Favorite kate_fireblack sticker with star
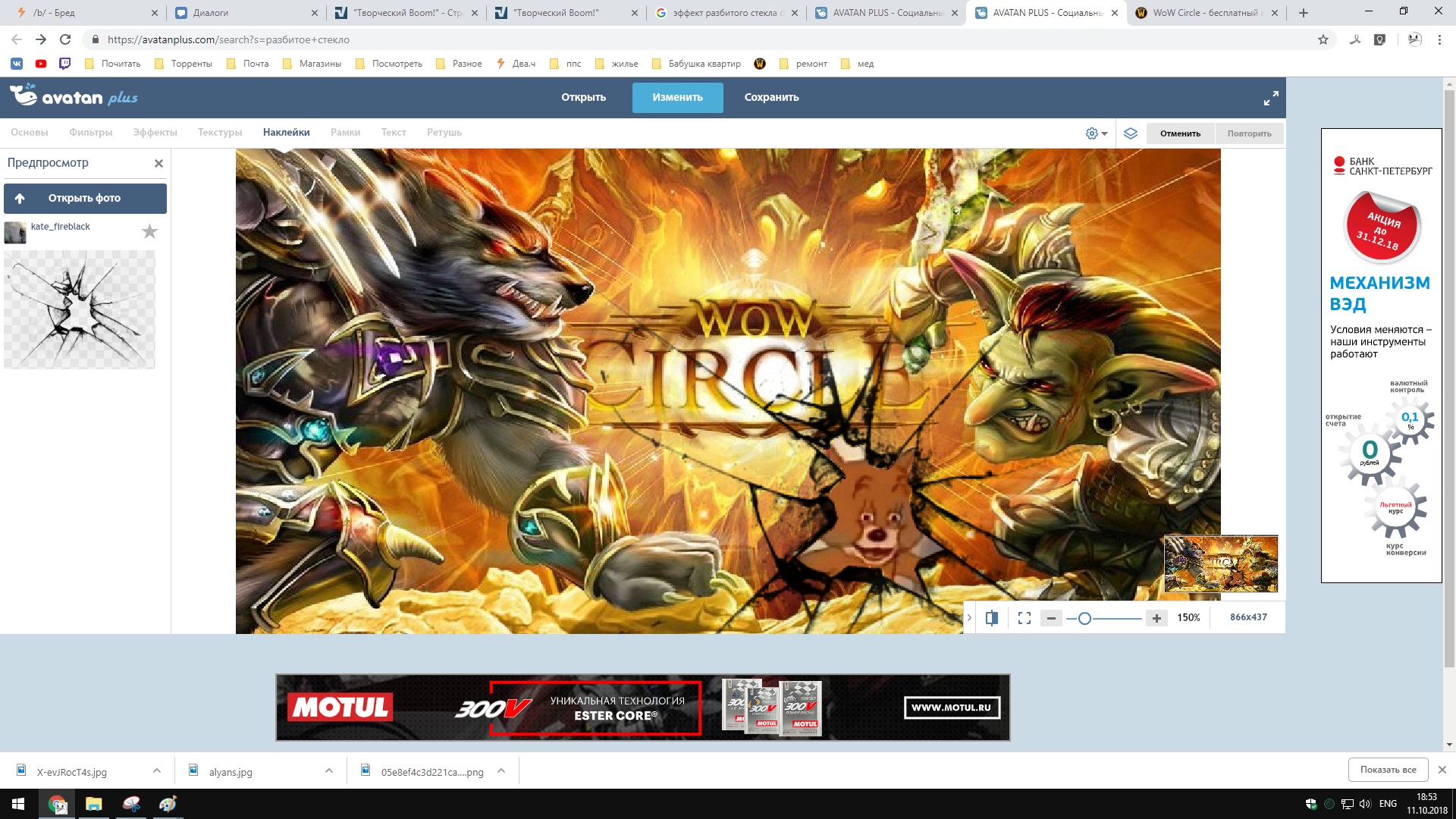 click(x=150, y=231)
